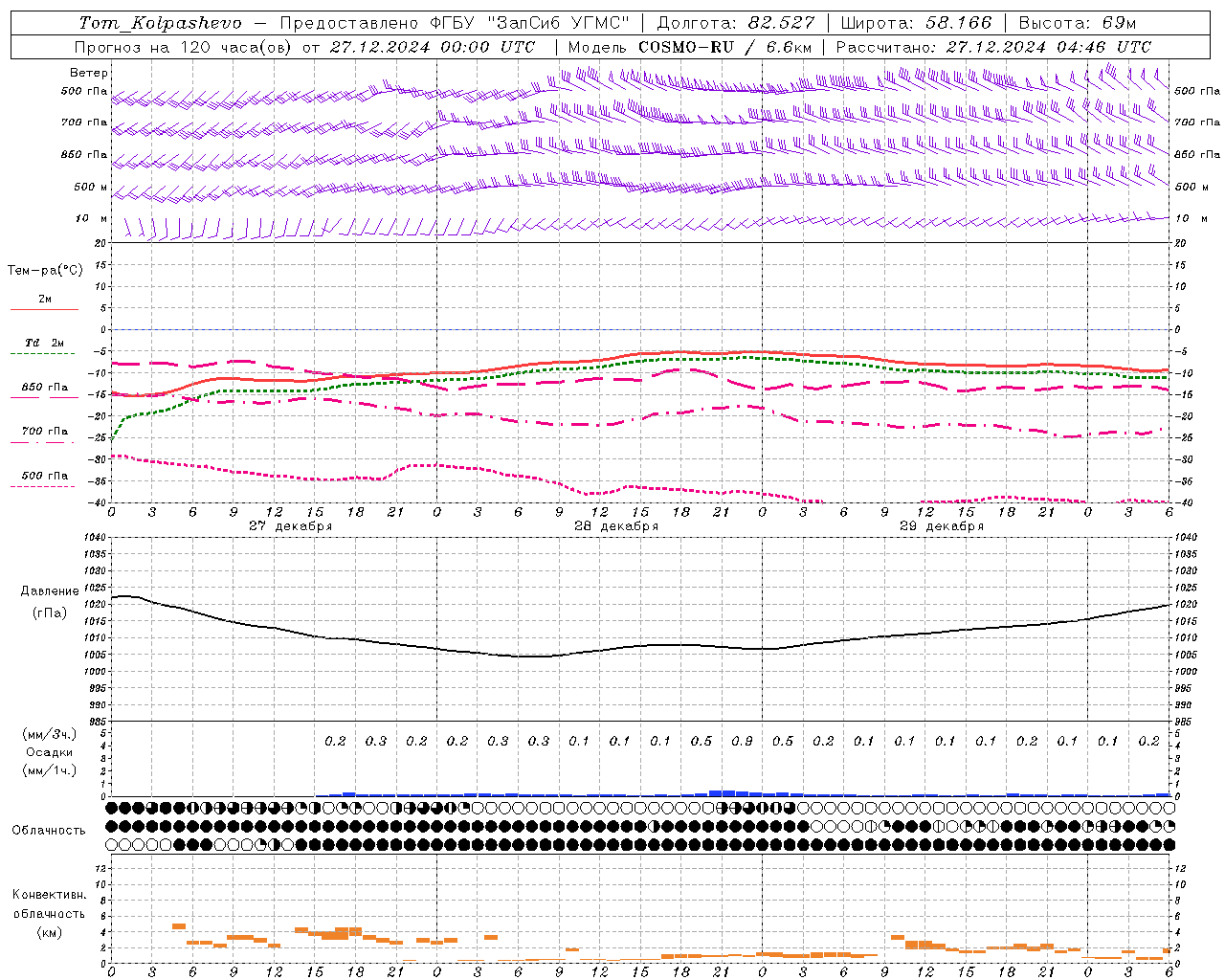Image resolution: width=1225 pixels, height=980 pixels.
Task: Click the Облачность label
Action: click(x=49, y=831)
